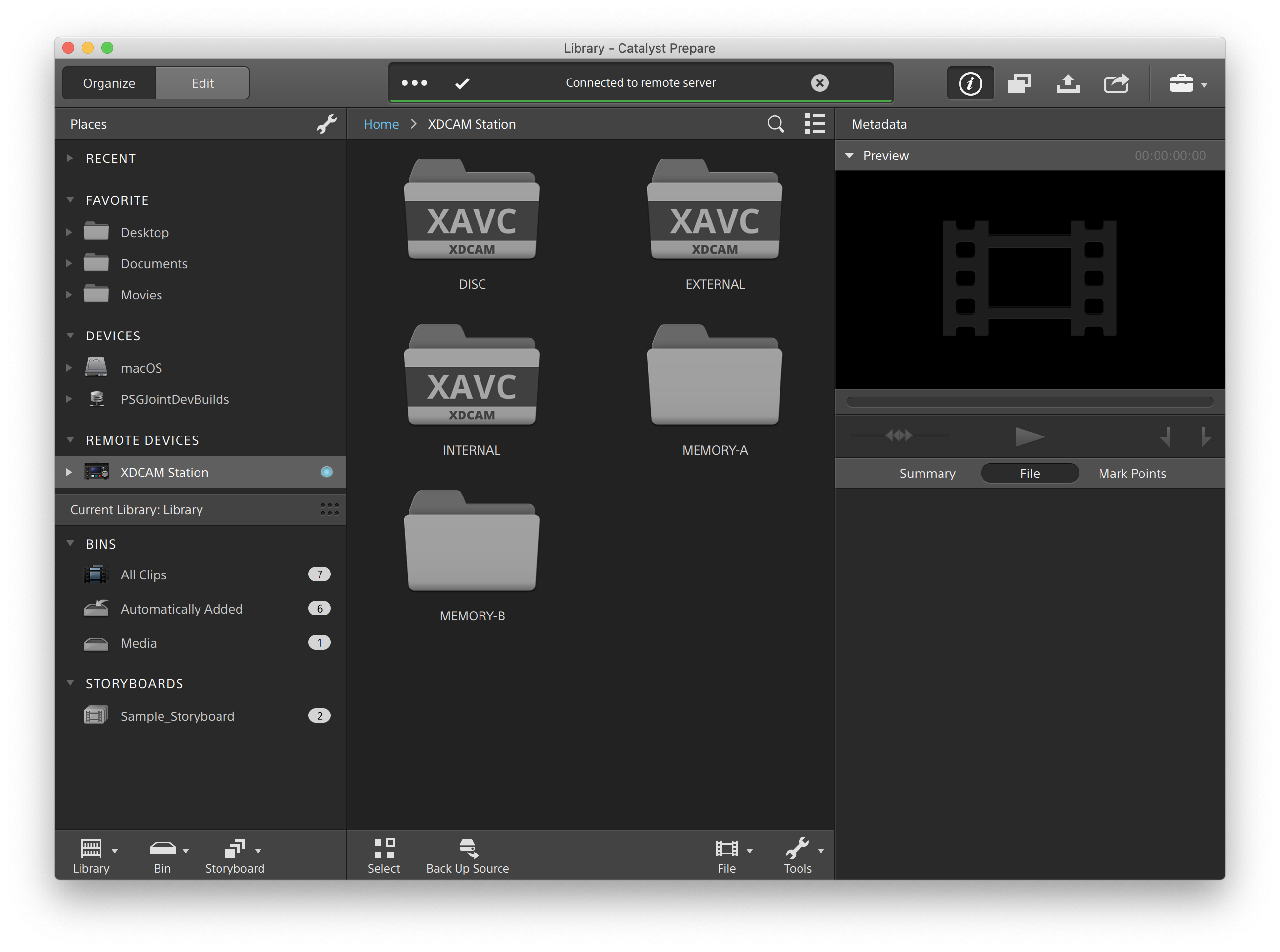
Task: Switch to Organize mode
Action: [109, 83]
